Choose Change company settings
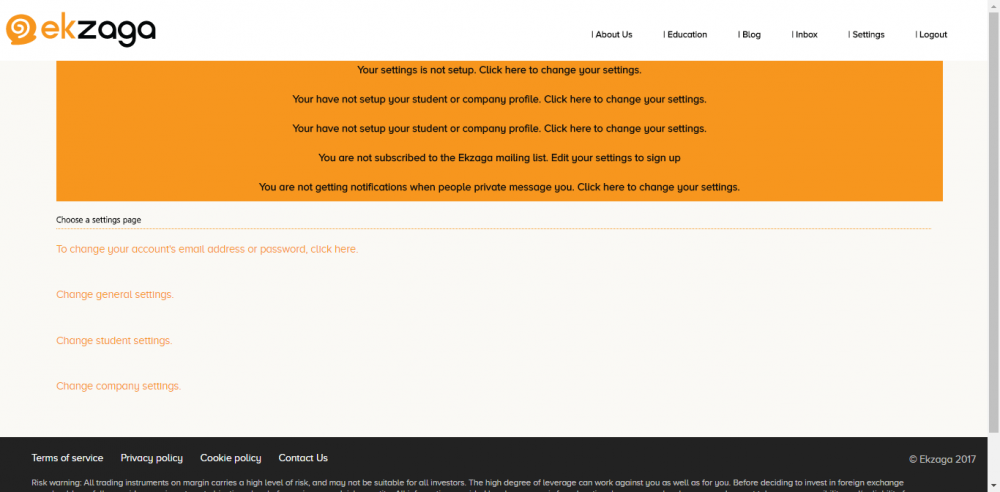Image resolution: width=1000 pixels, height=492 pixels. click(x=118, y=386)
